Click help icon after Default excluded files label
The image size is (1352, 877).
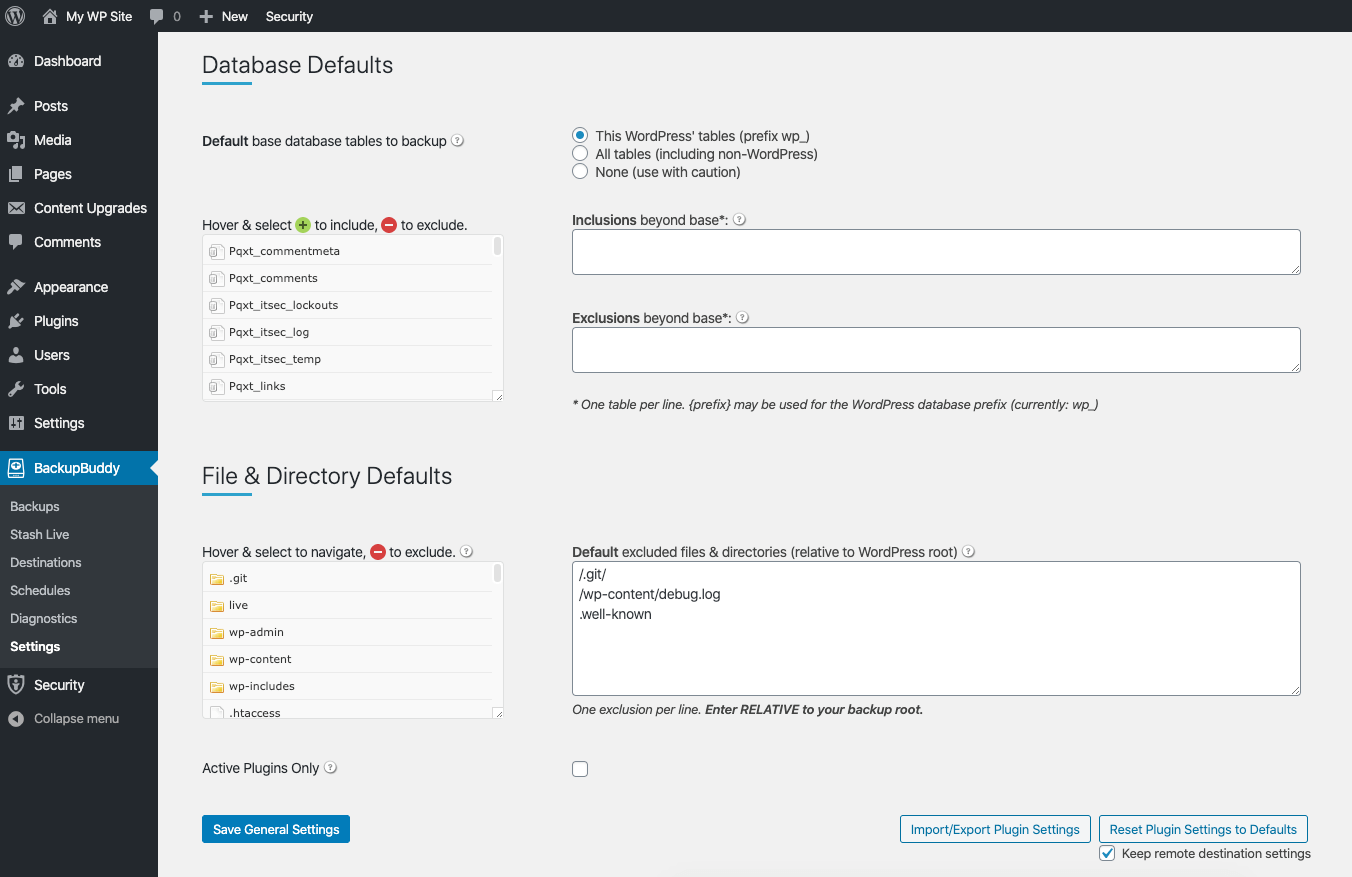pos(968,551)
